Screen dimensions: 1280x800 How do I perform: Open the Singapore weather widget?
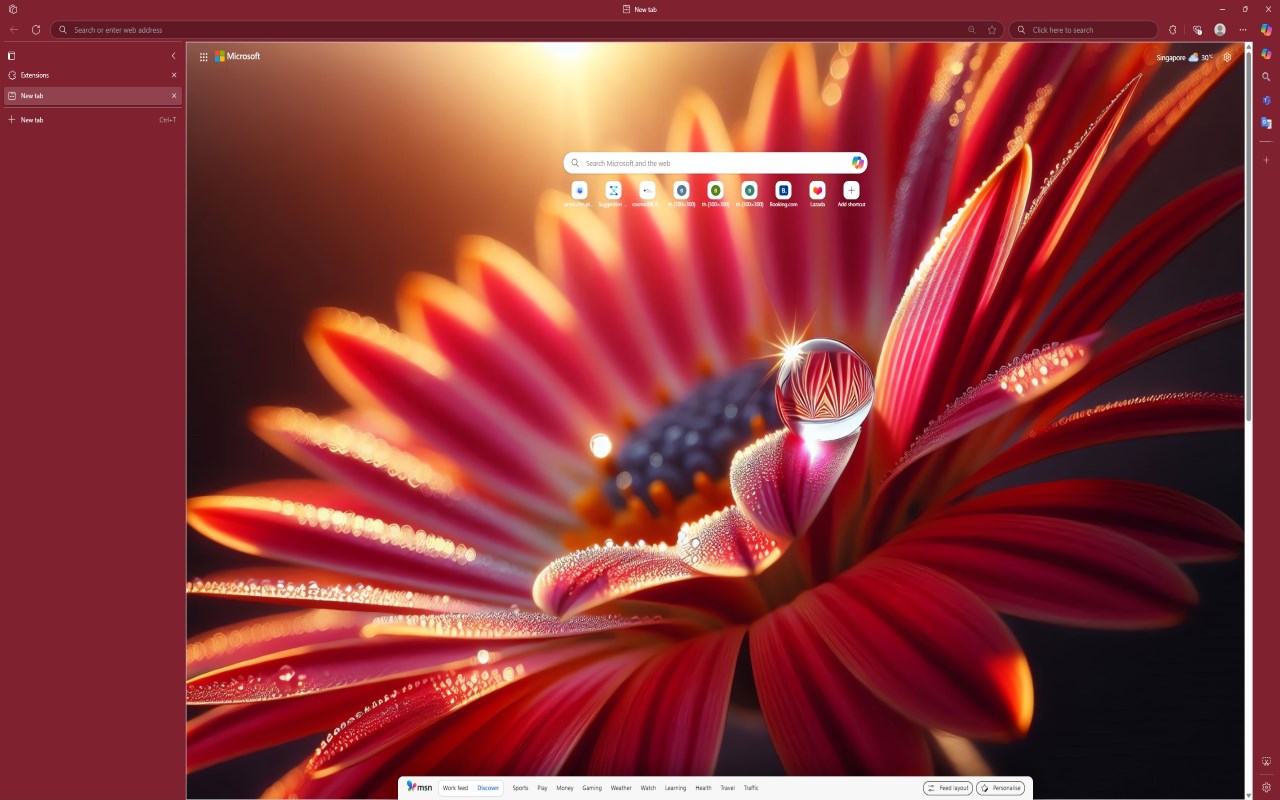pos(1185,58)
